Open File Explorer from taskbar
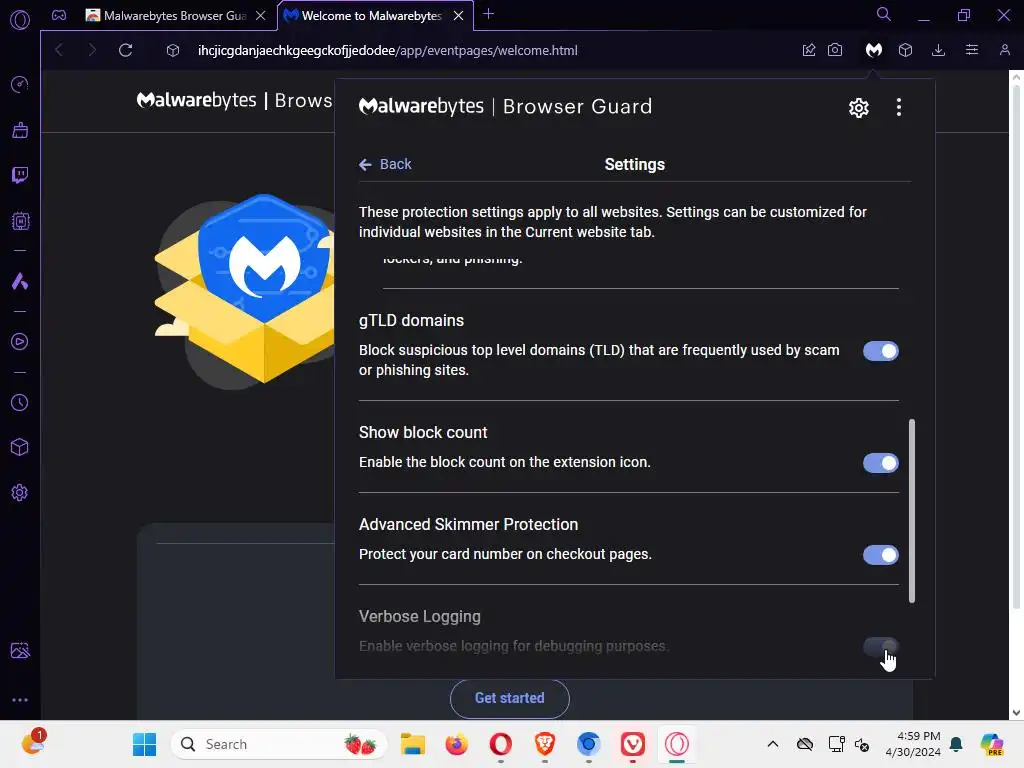Image resolution: width=1024 pixels, height=768 pixels. coord(413,744)
